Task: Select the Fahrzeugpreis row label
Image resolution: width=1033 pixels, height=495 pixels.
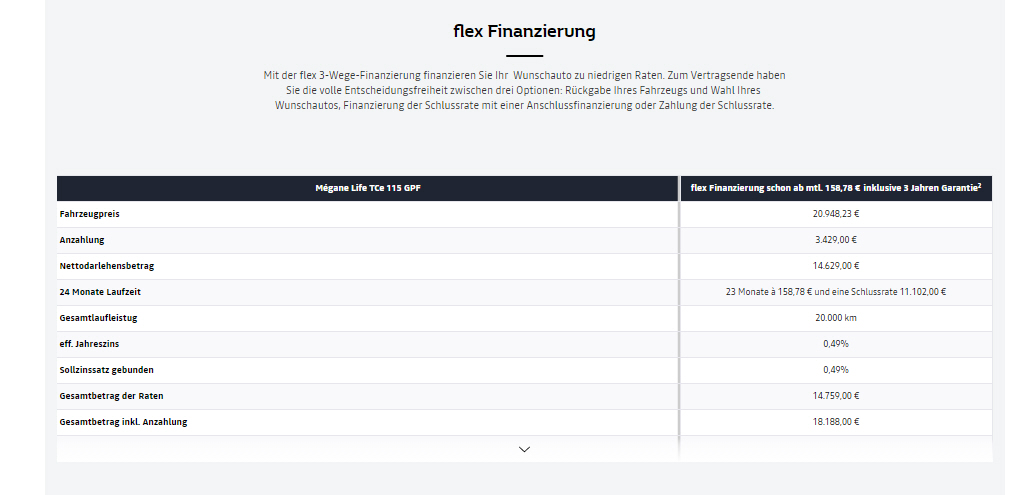Action: click(x=90, y=214)
